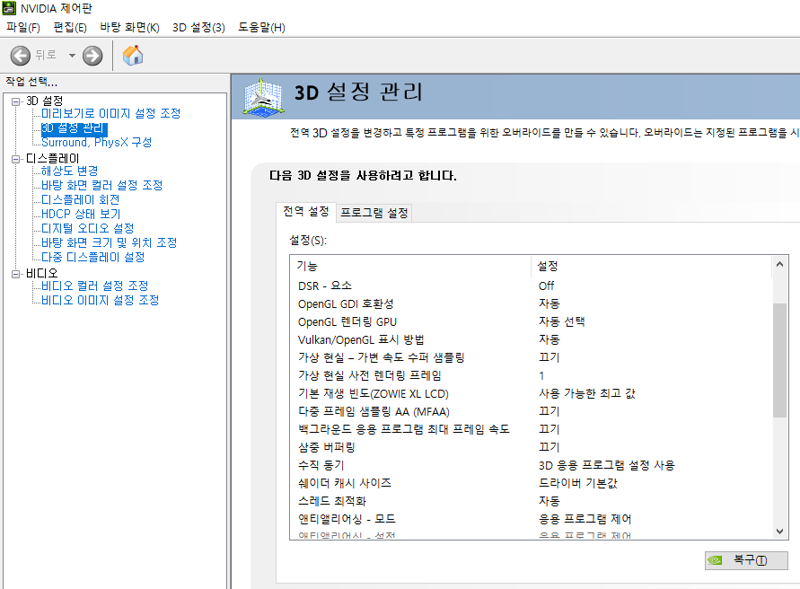Select the OpenGL 렌더링 GPU row
800x589 pixels.
531,322
